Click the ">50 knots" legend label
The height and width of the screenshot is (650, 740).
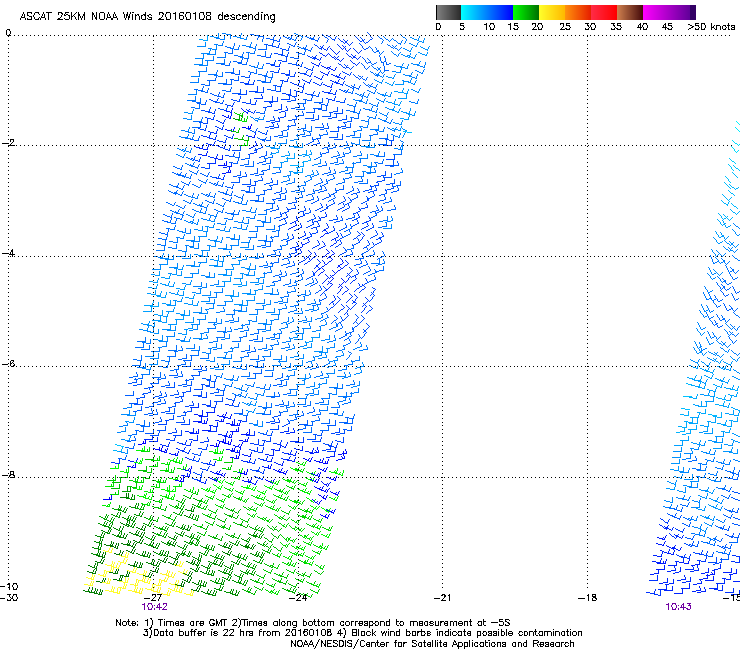[711, 27]
